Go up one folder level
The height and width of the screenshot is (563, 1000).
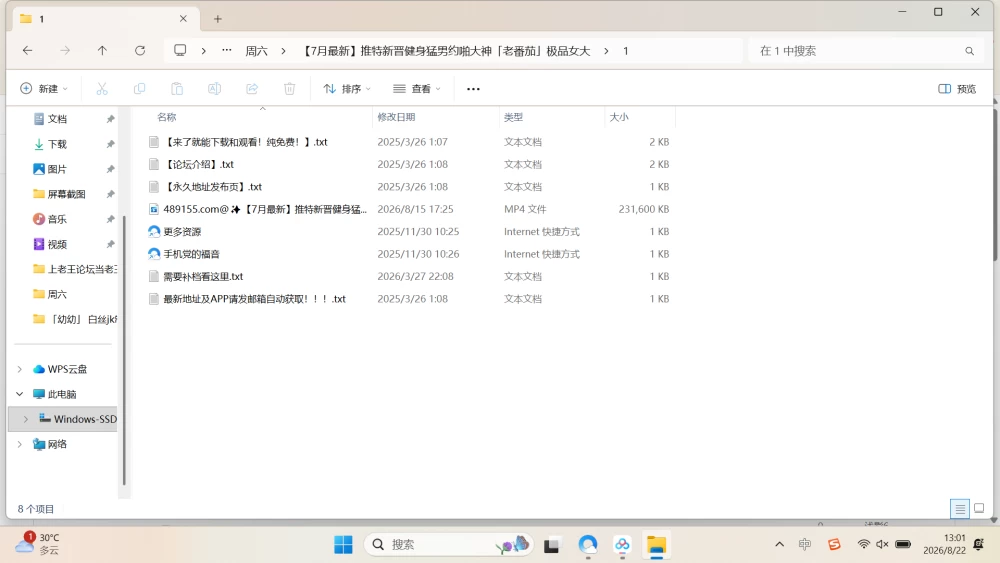click(102, 50)
